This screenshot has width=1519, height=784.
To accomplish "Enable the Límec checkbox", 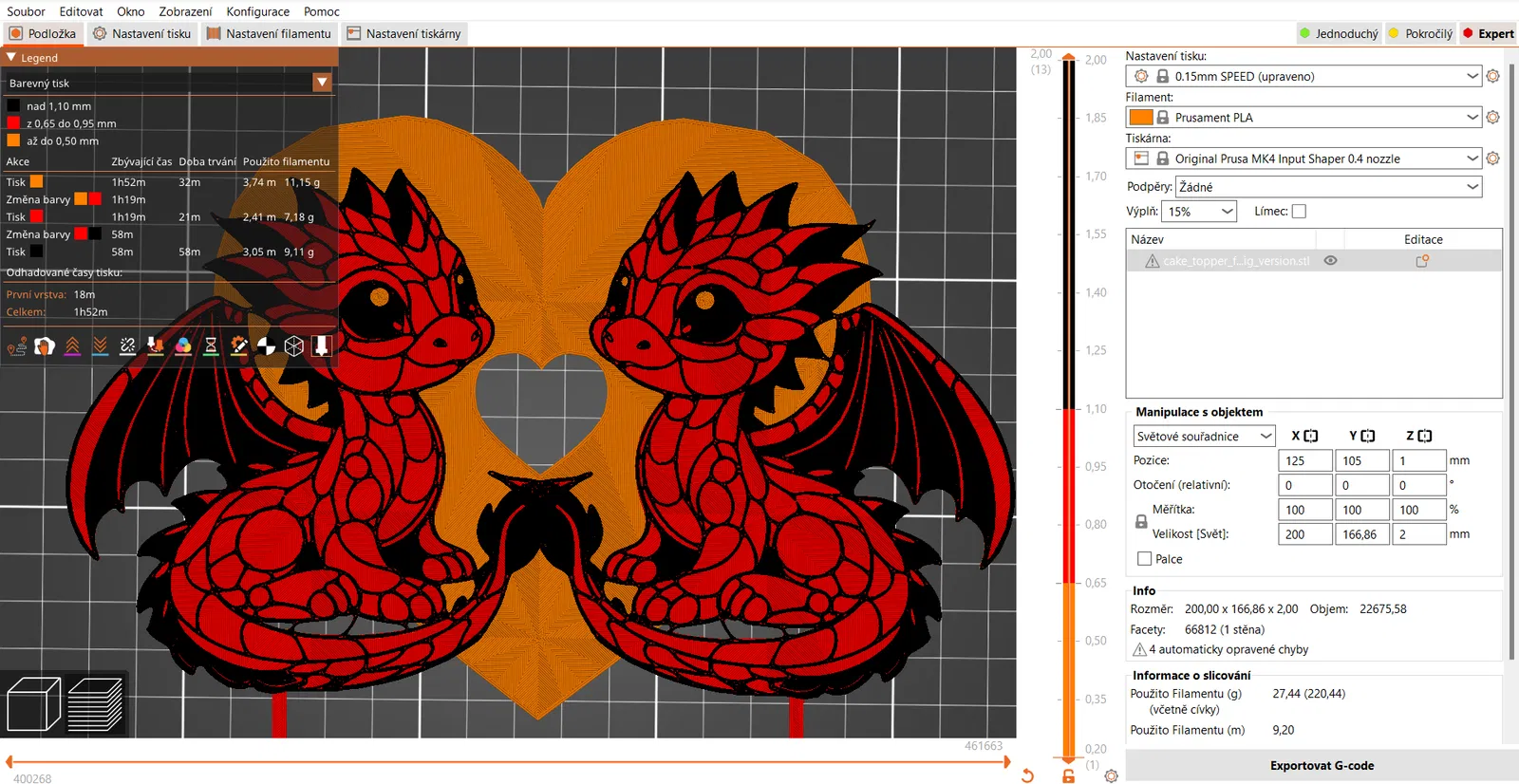I will tap(1299, 212).
